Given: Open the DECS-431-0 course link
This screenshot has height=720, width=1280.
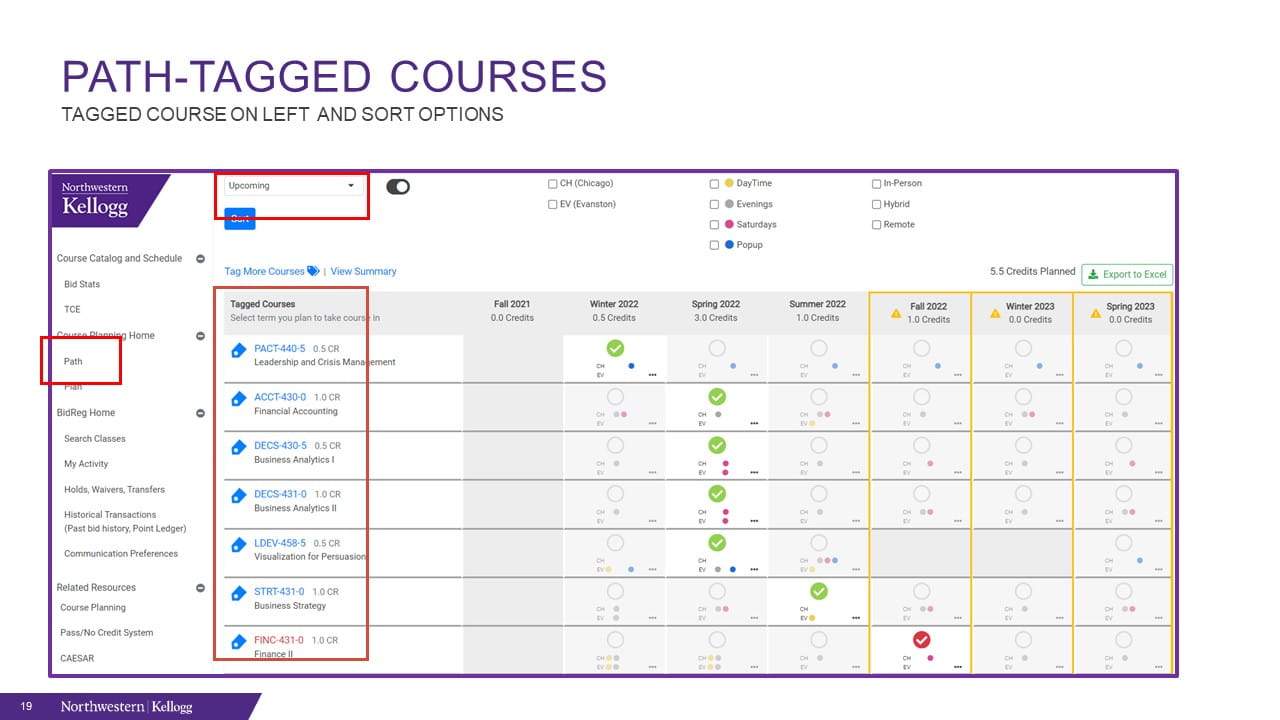Looking at the screenshot, I should click(280, 494).
